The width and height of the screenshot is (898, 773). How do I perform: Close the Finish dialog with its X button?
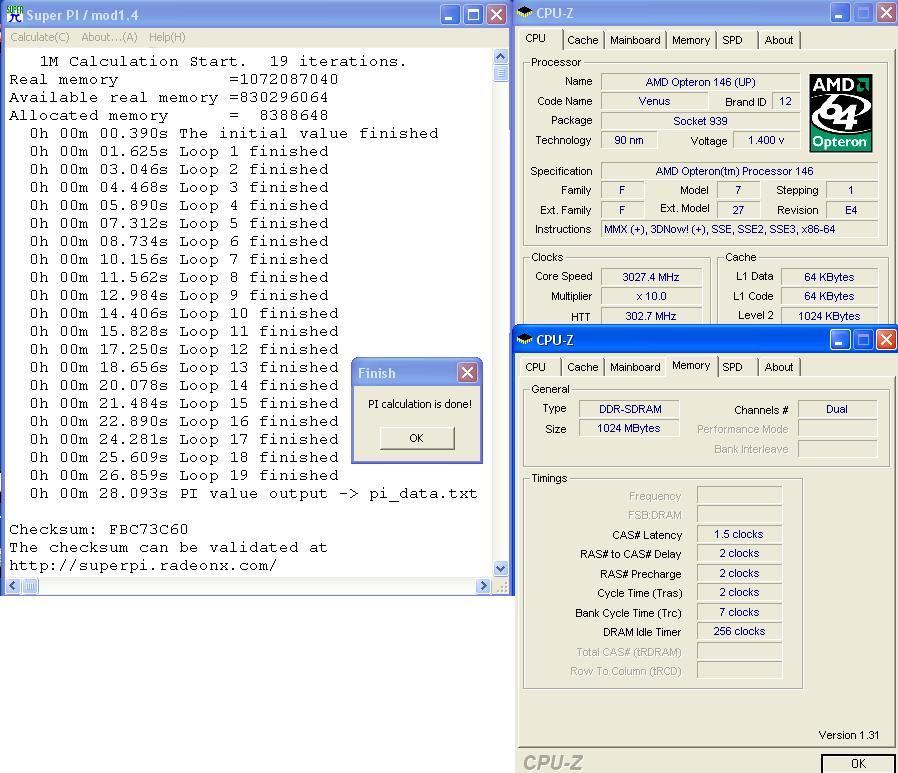pos(467,373)
